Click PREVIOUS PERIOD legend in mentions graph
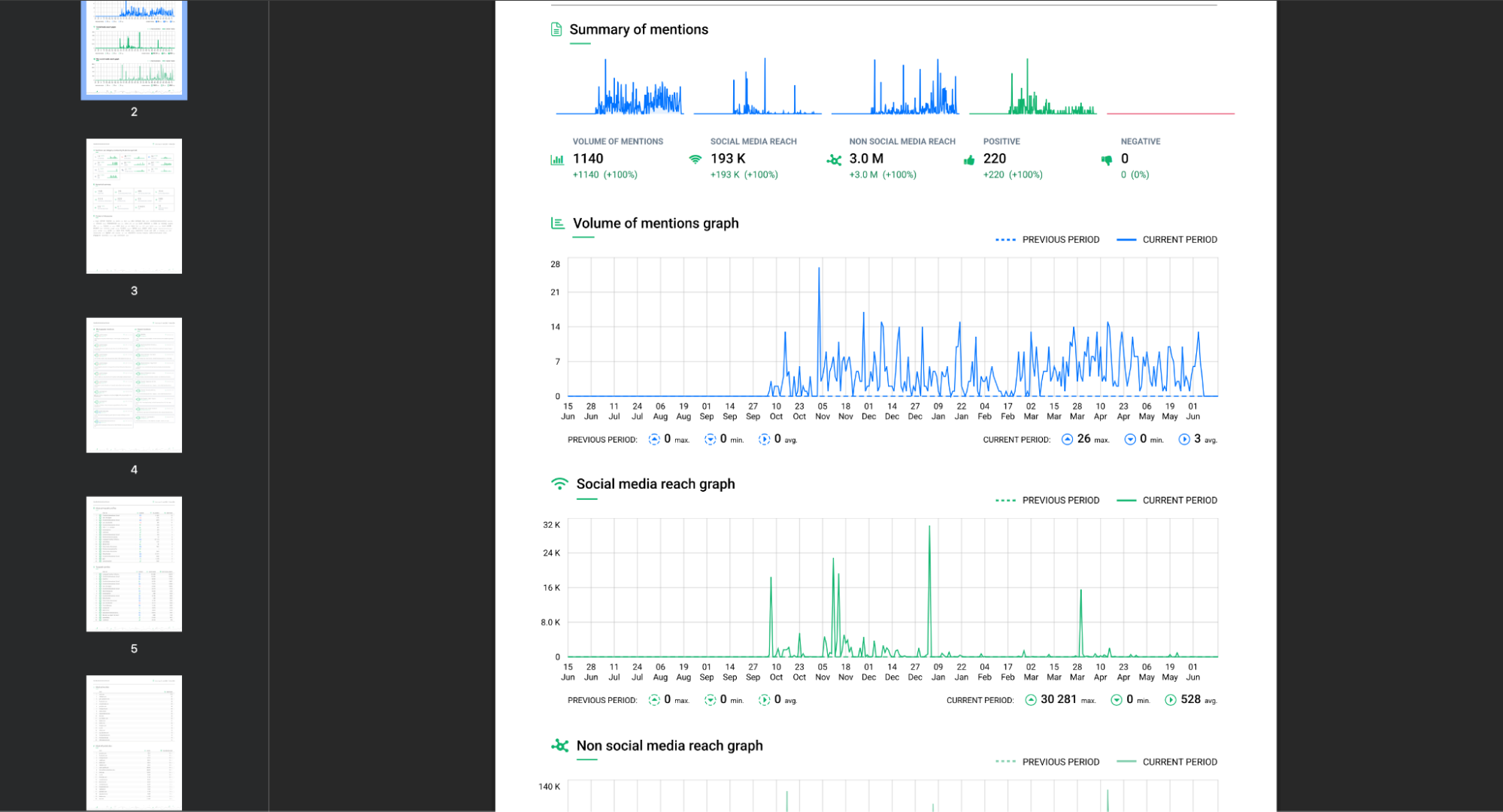Image resolution: width=1503 pixels, height=812 pixels. pos(1047,240)
